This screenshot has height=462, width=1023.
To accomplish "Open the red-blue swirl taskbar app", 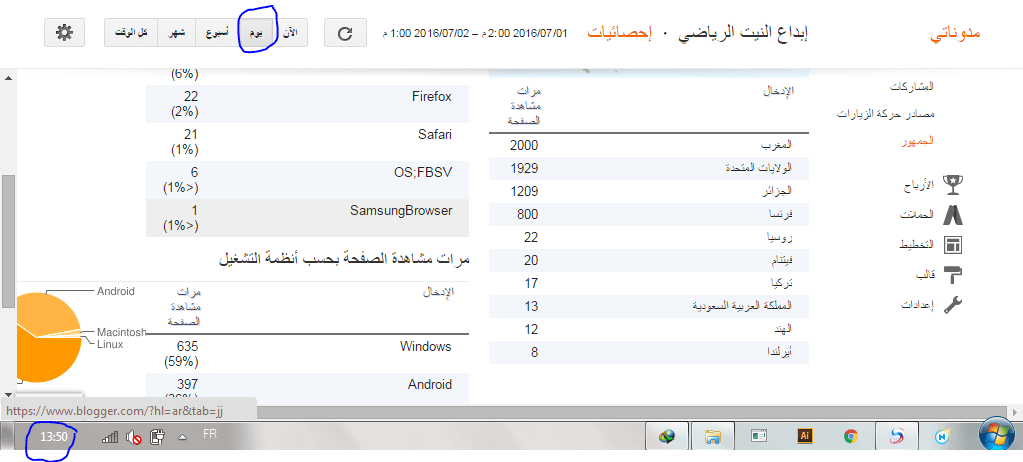I will [896, 437].
